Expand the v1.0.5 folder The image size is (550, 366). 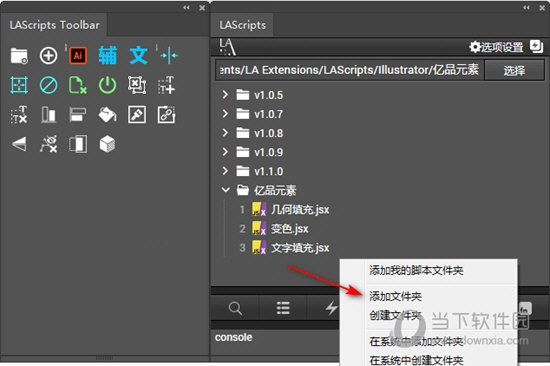coord(225,95)
